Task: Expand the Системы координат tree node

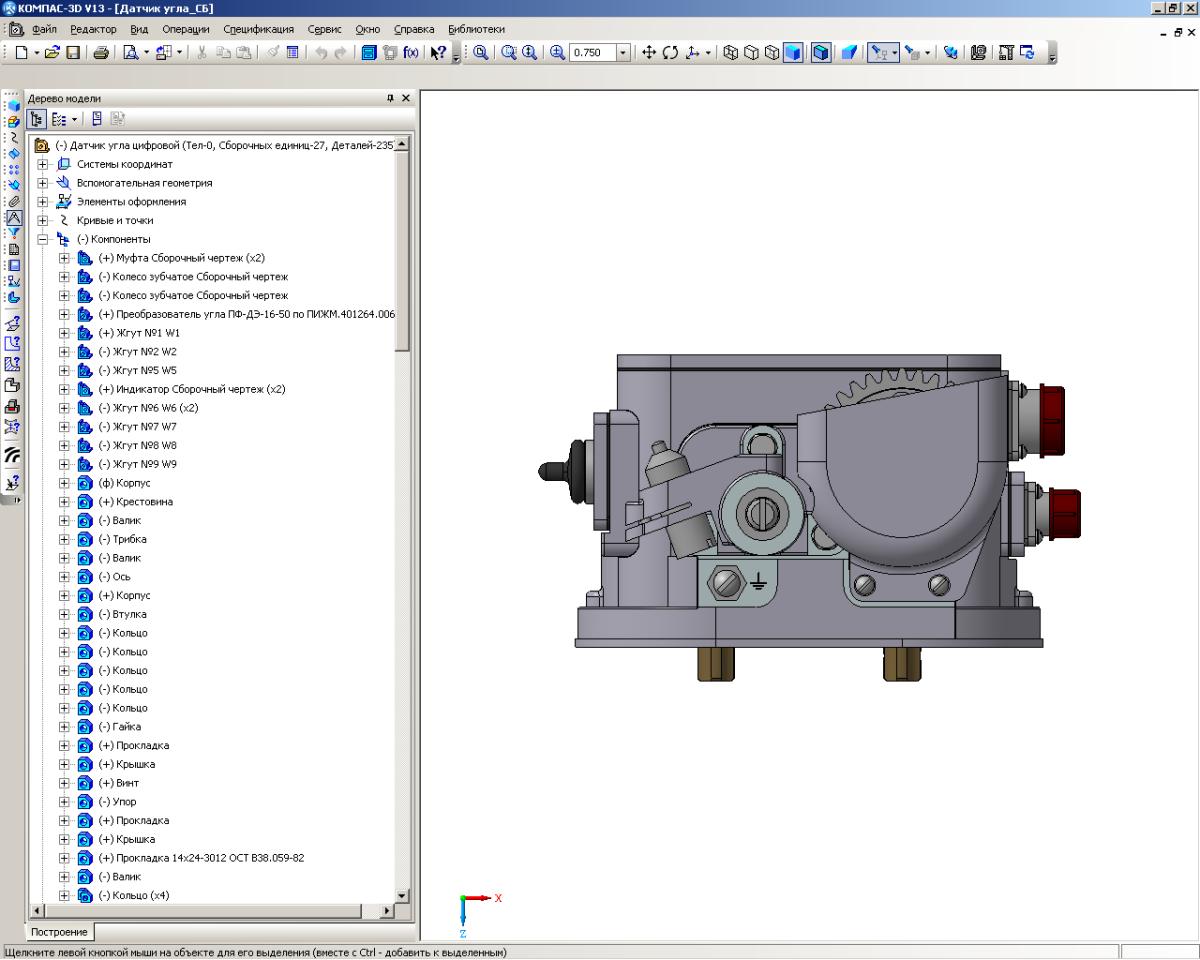Action: click(42, 164)
